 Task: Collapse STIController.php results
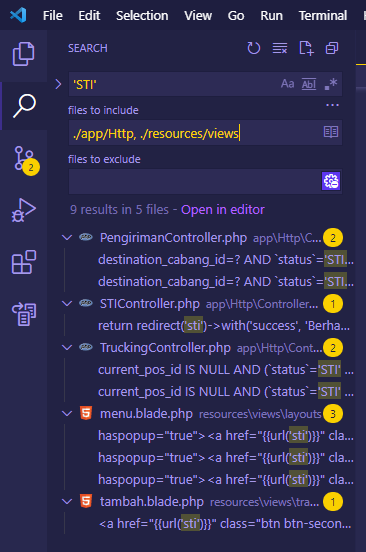(x=67, y=303)
